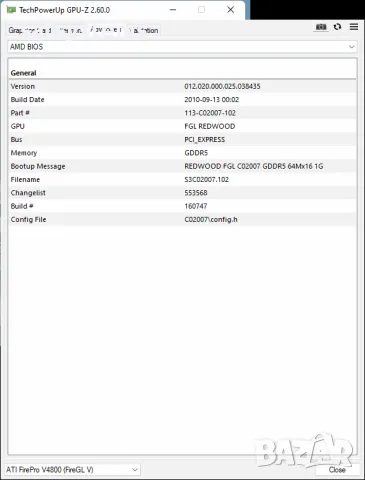
Task: Click the Build Date row label
Action: pos(27,100)
